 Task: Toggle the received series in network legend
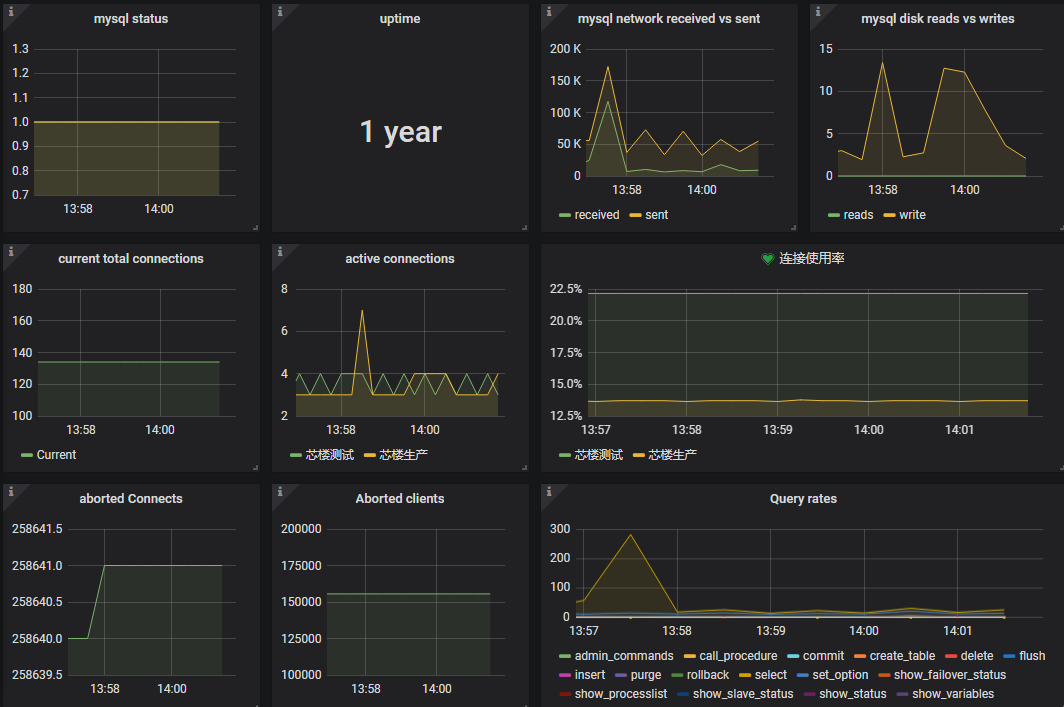tap(596, 215)
